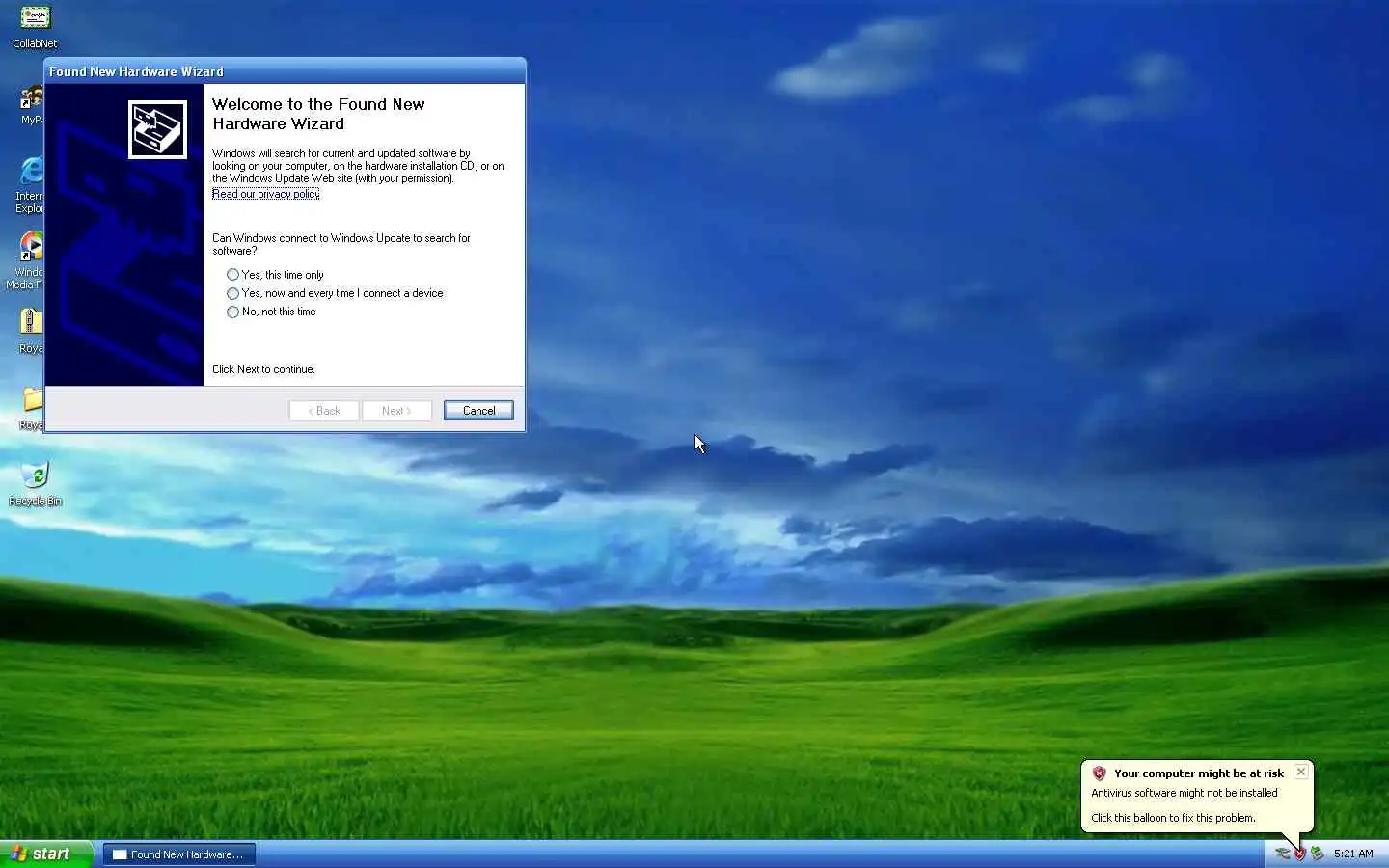
Task: Click the "Click Next to continue." text
Action: coord(263,369)
